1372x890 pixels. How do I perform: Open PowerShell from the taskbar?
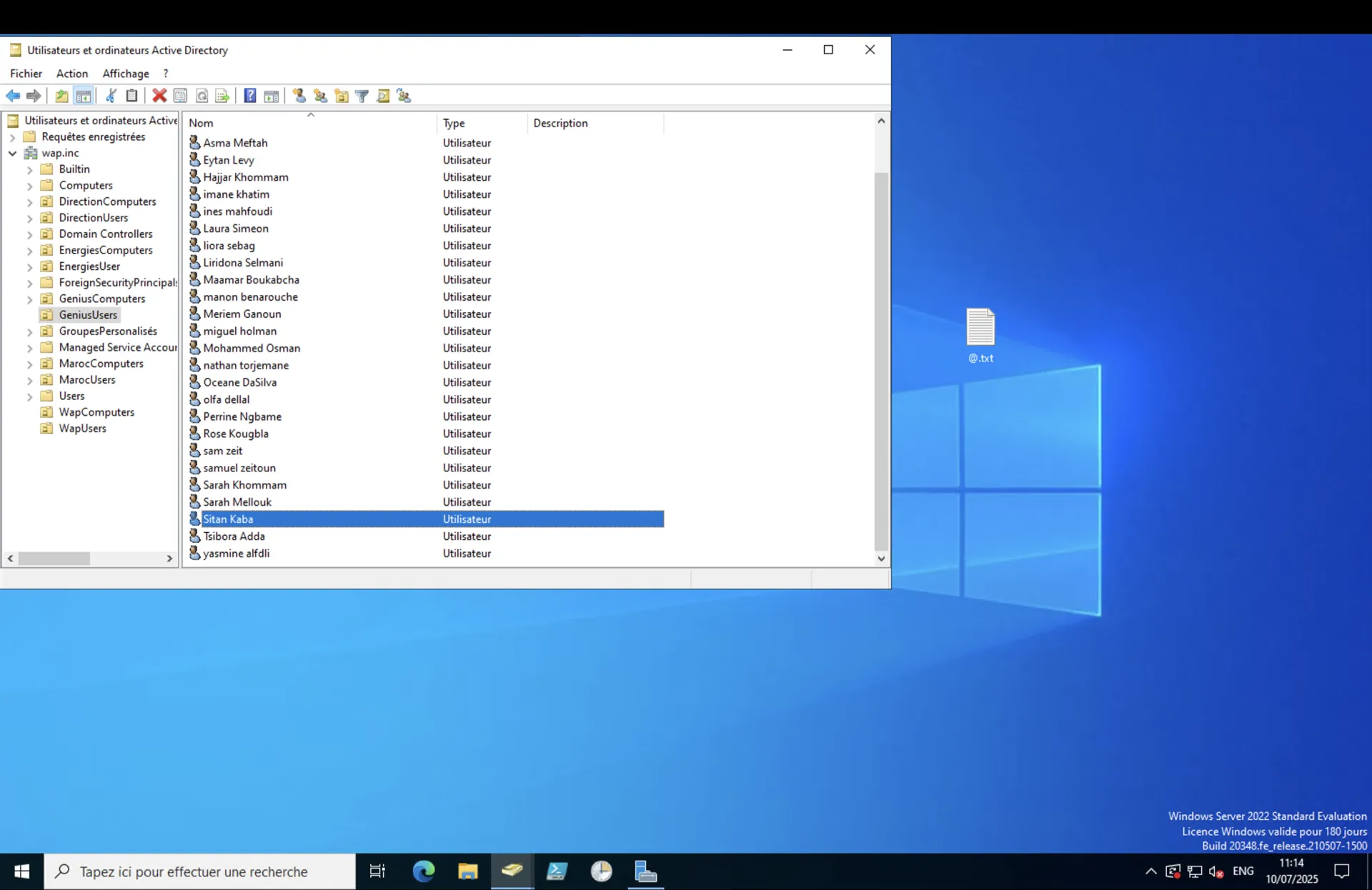tap(557, 871)
